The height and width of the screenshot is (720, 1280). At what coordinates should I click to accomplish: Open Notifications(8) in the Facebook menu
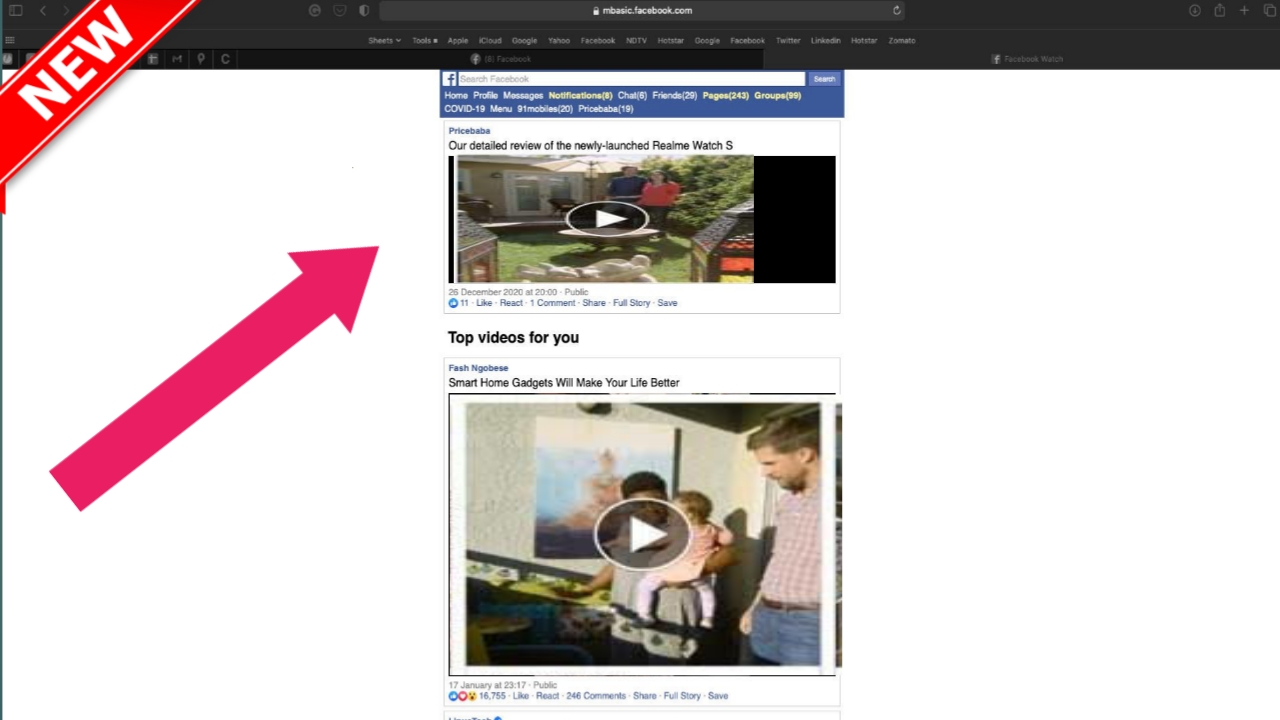pyautogui.click(x=579, y=95)
